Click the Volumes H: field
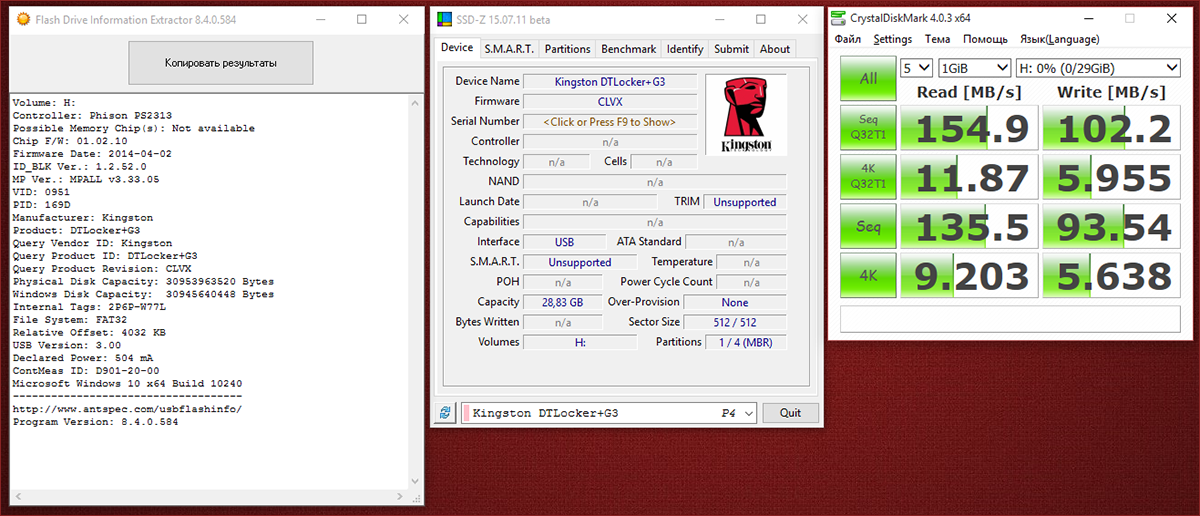 [x=580, y=342]
